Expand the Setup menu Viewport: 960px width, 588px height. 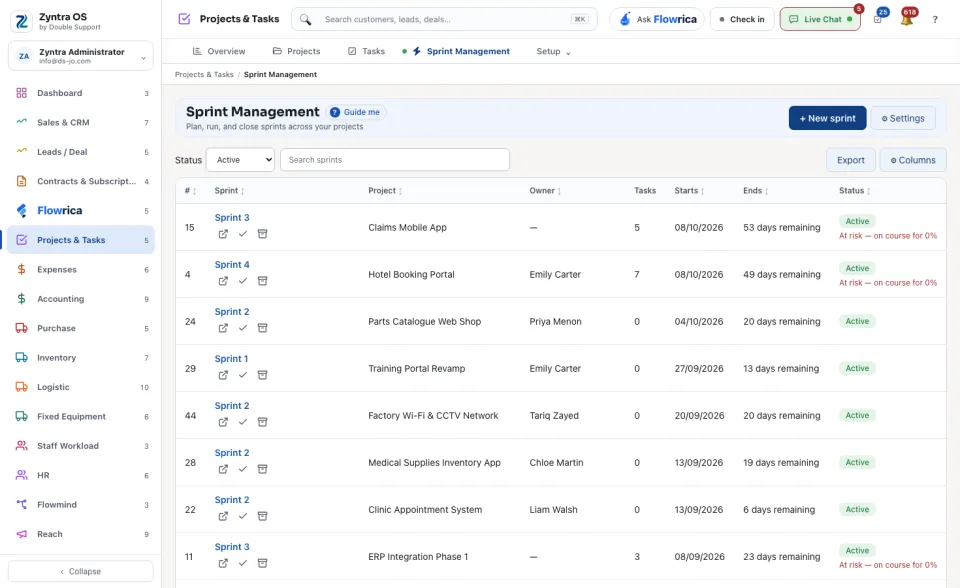tap(553, 51)
